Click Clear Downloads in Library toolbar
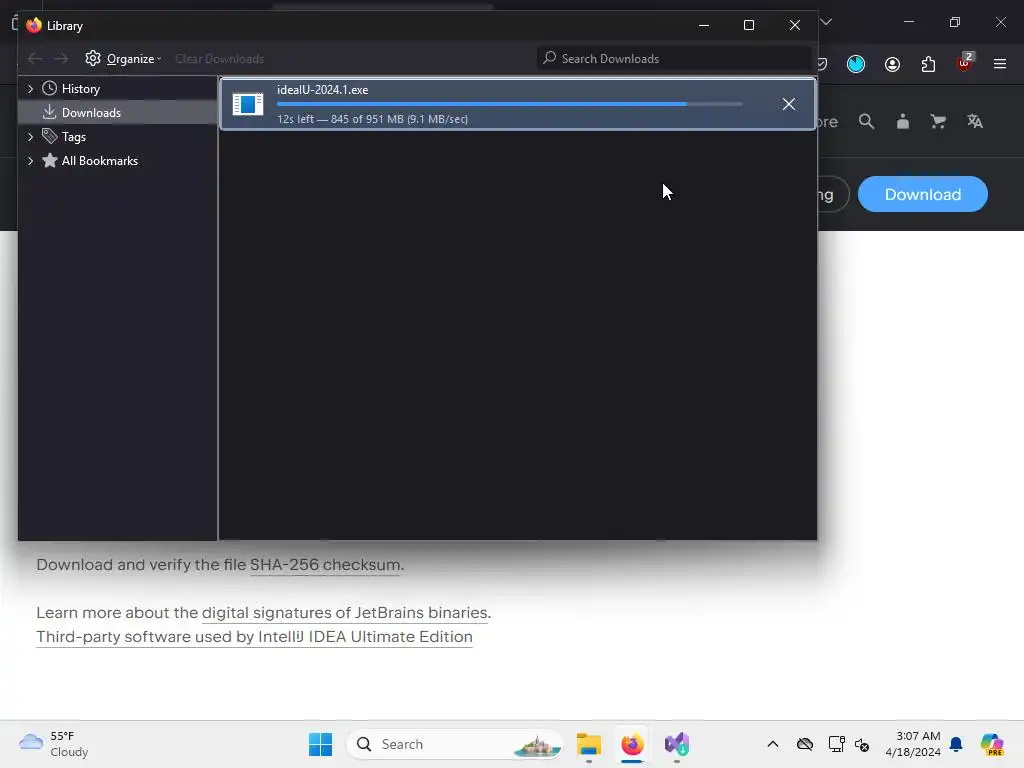1024x768 pixels. [x=219, y=59]
